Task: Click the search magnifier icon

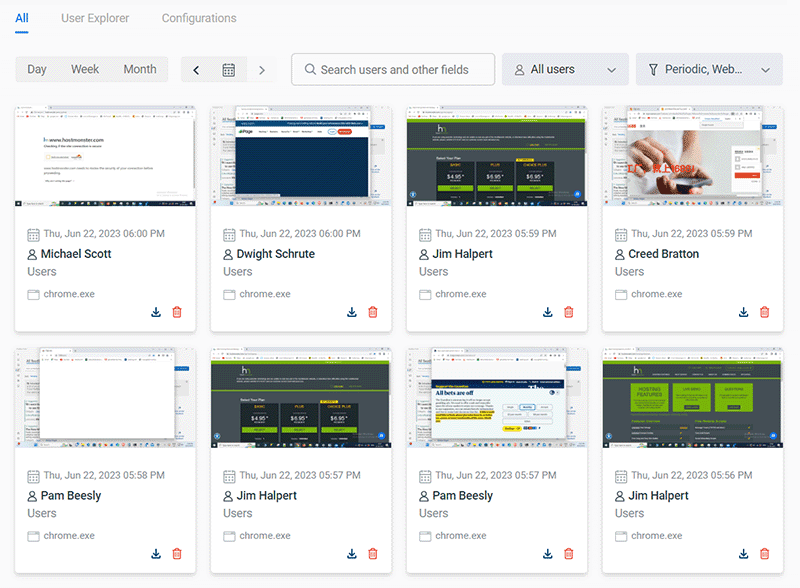Action: [x=311, y=69]
